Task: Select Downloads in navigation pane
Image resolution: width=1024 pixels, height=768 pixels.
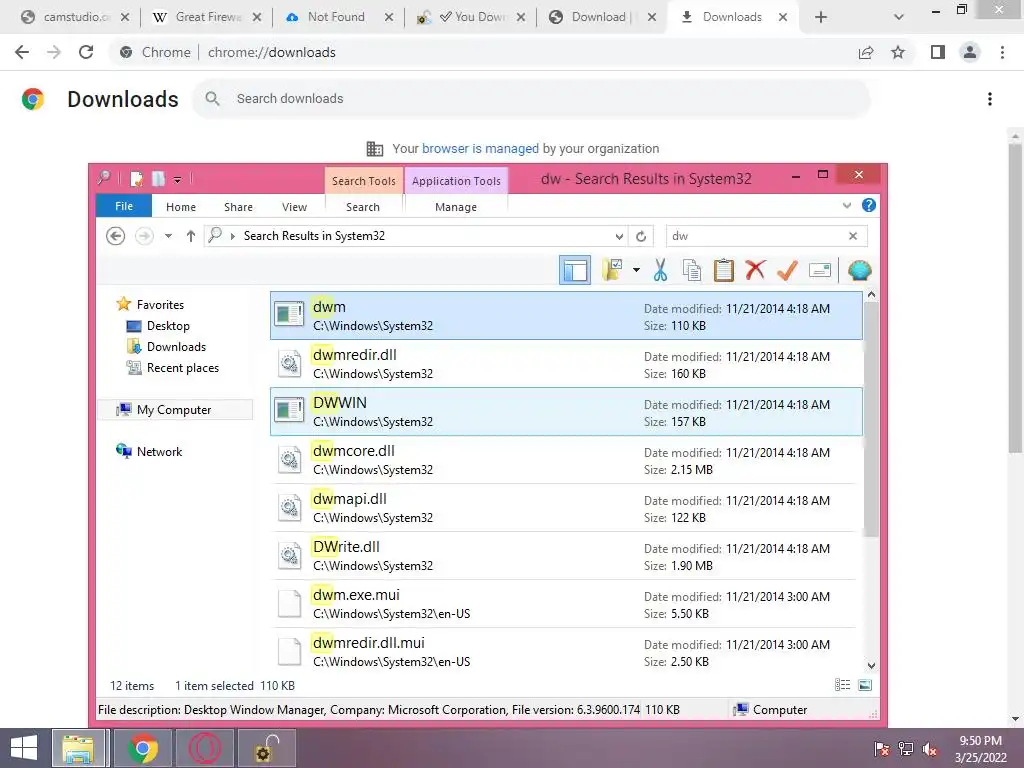Action: pyautogui.click(x=176, y=346)
